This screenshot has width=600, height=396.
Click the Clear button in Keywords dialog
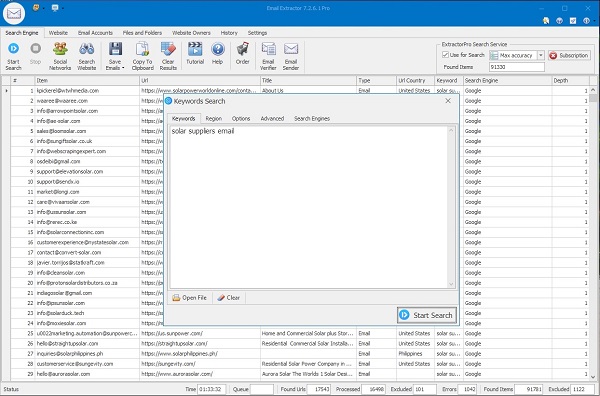point(228,298)
